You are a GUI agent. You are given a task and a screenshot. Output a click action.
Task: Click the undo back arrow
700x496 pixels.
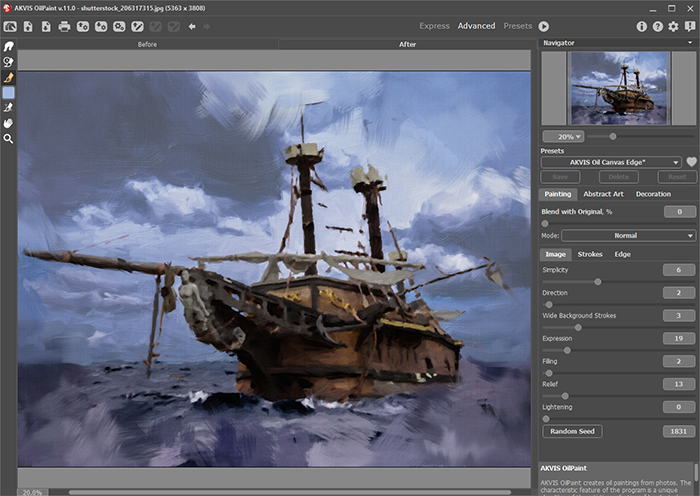(x=191, y=26)
